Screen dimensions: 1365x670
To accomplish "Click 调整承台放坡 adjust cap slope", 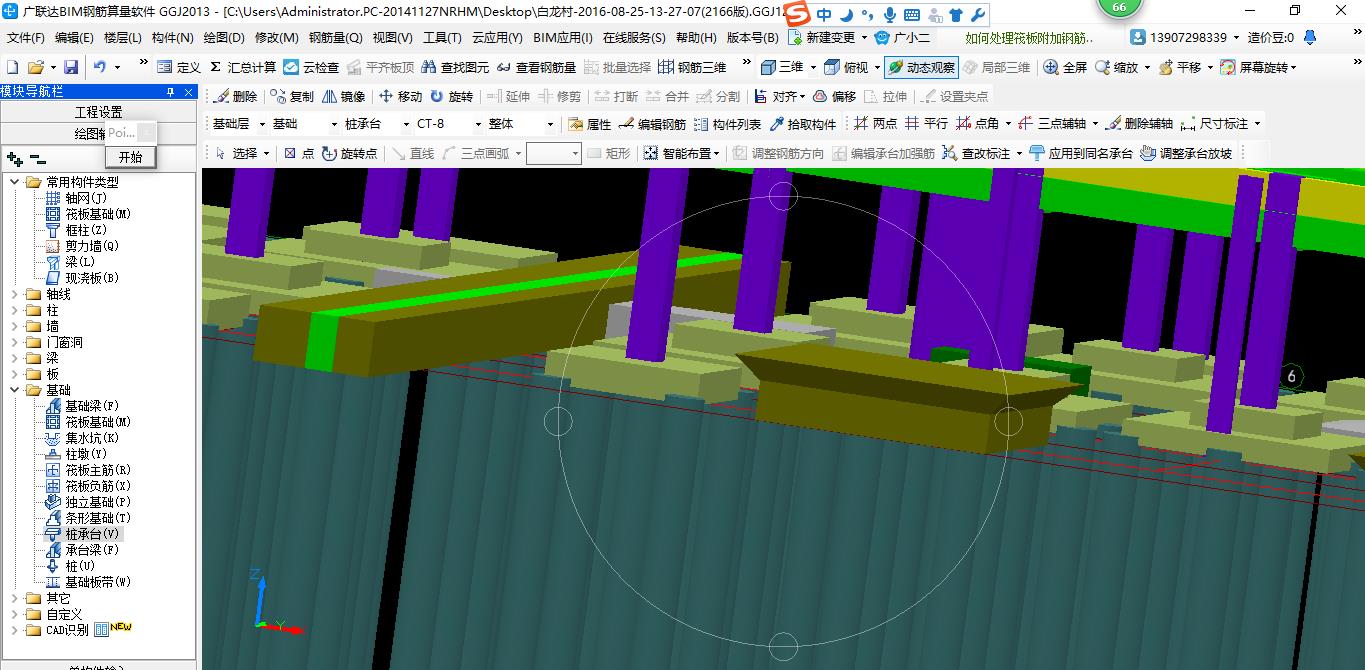I will tap(1186, 153).
